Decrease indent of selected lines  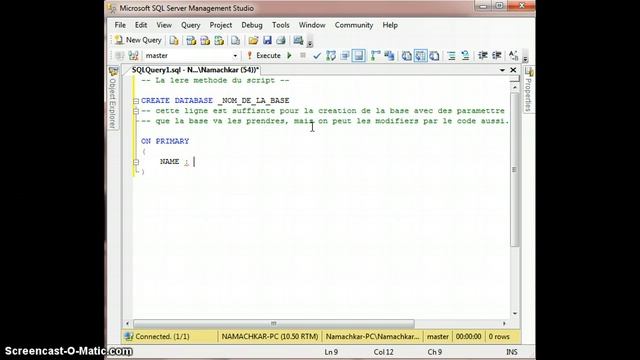(x=483, y=56)
